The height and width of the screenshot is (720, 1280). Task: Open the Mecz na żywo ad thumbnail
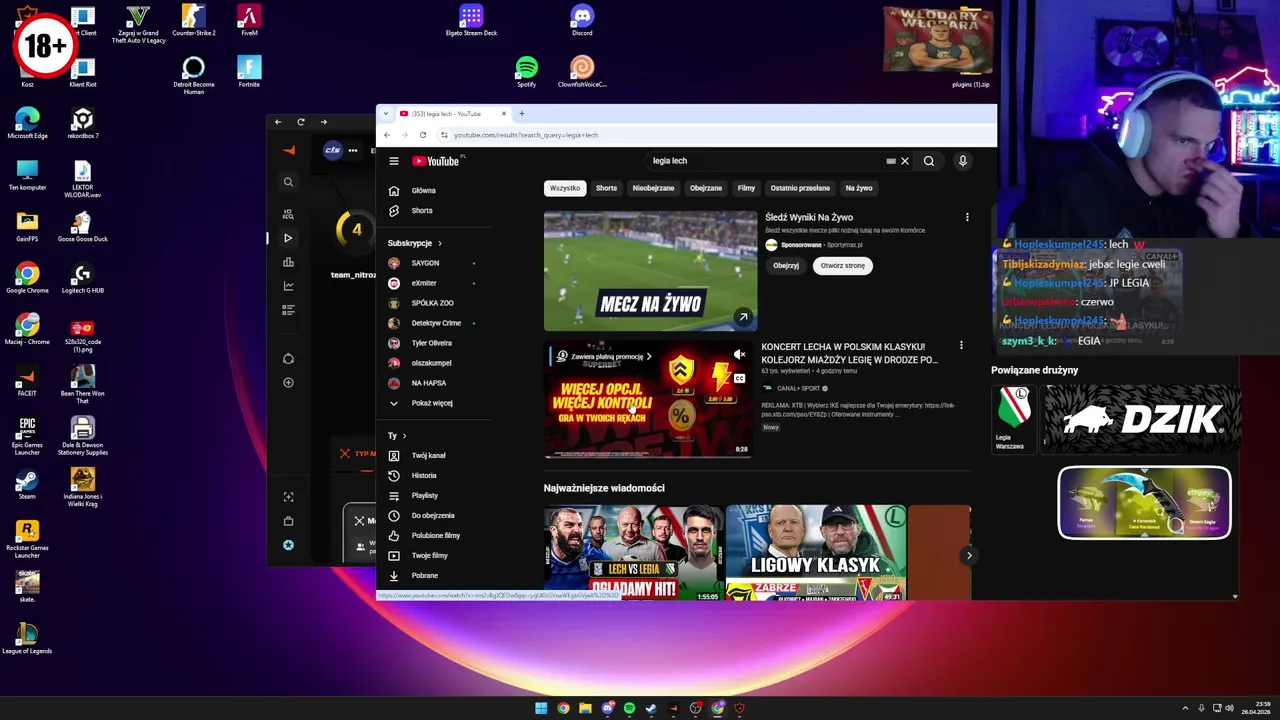point(651,271)
